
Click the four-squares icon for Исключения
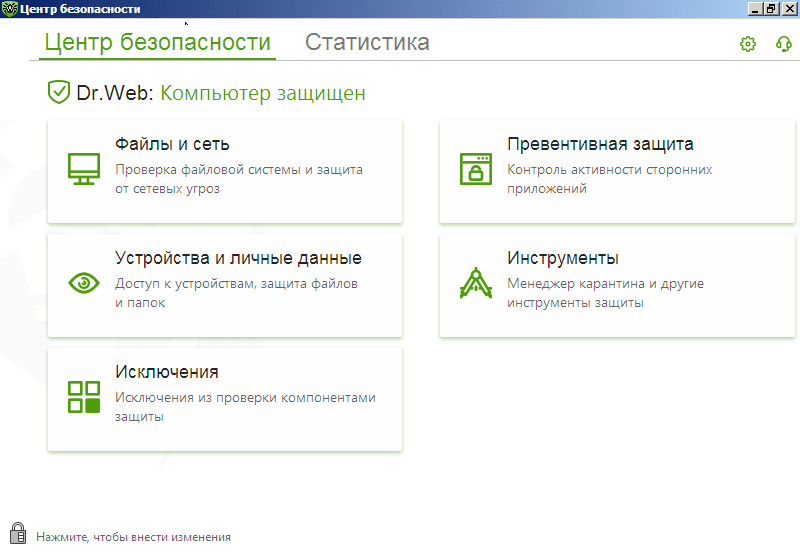84,397
